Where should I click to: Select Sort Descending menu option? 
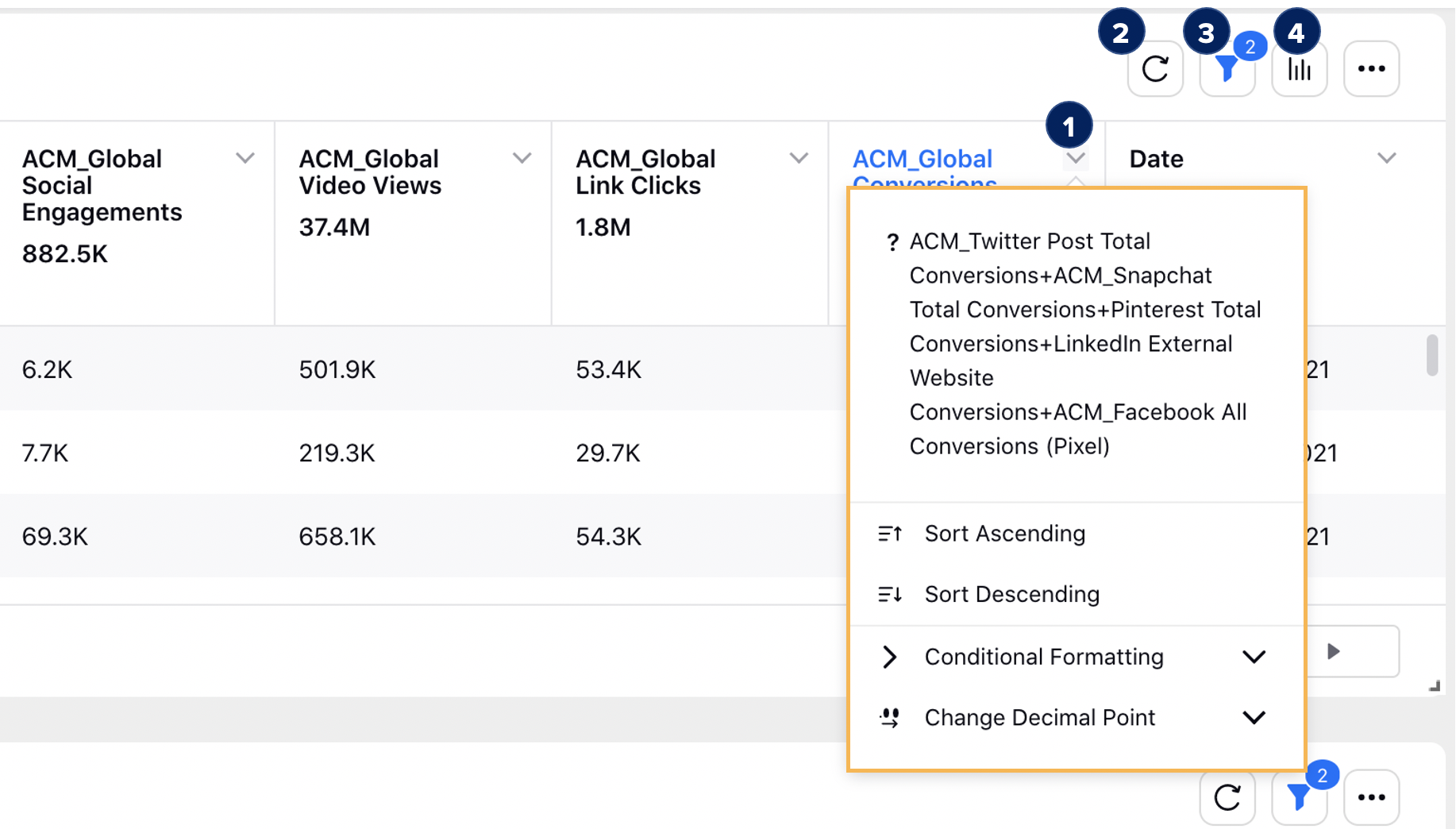point(1077,594)
